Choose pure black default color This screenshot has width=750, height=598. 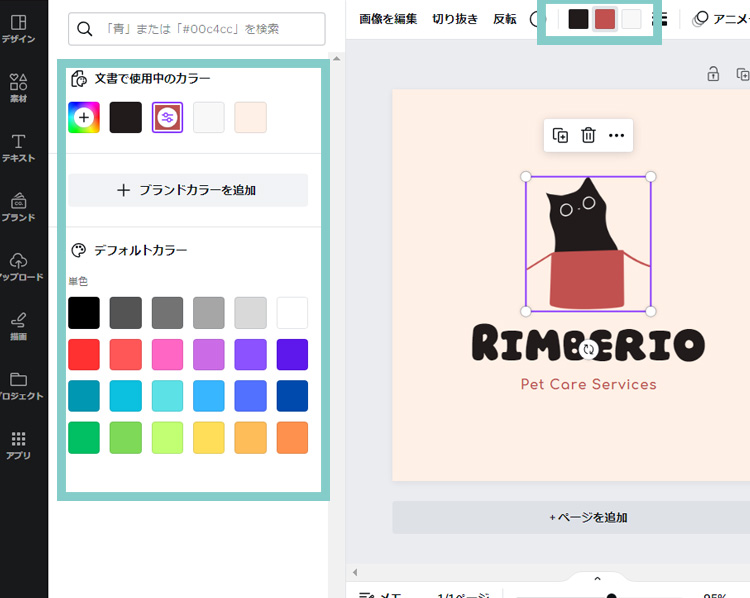[x=84, y=313]
